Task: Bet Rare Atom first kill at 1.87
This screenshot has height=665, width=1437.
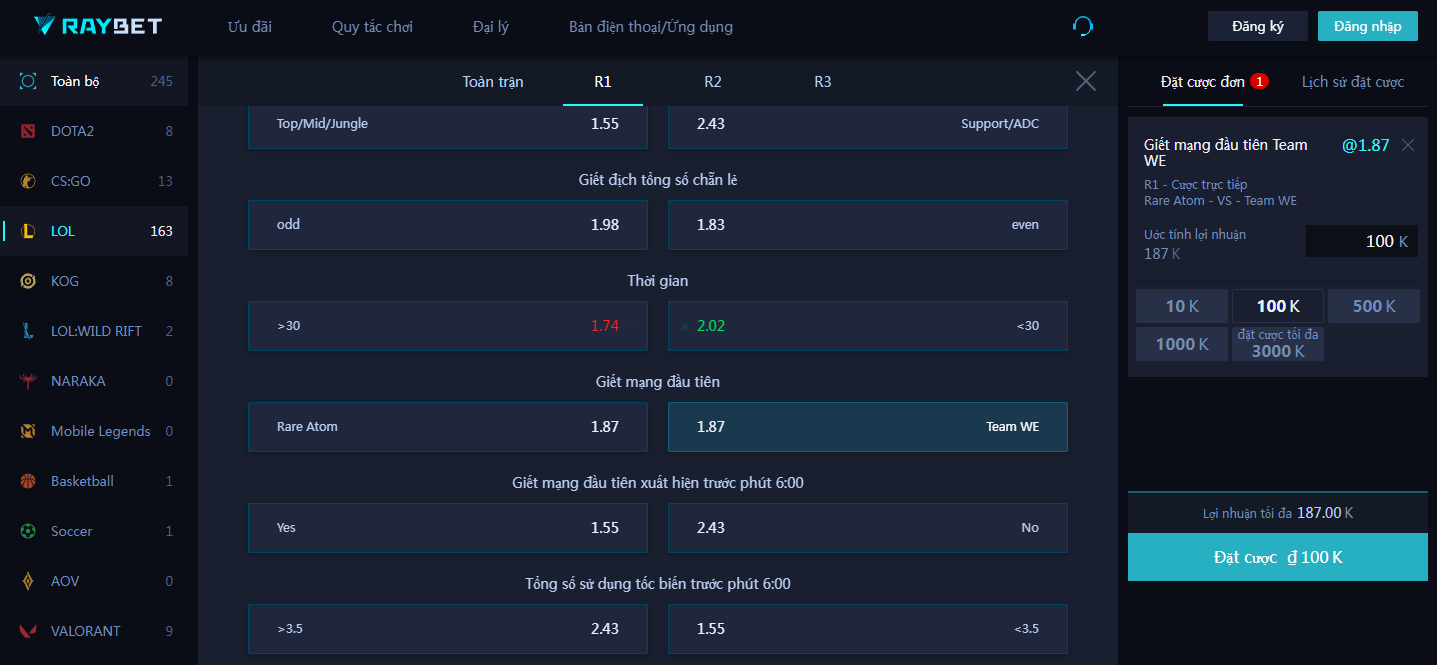Action: pyautogui.click(x=448, y=427)
